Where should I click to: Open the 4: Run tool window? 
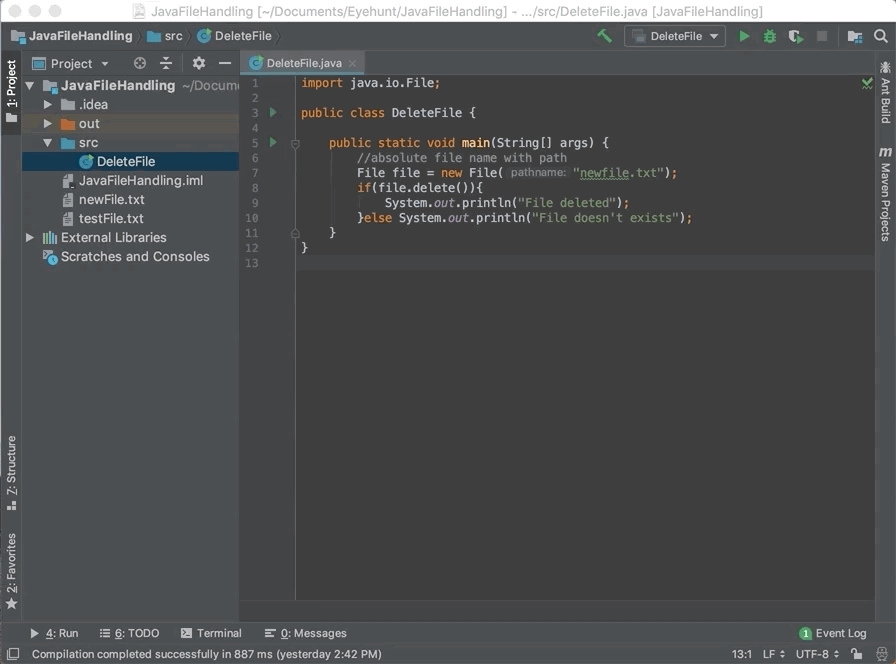coord(54,633)
